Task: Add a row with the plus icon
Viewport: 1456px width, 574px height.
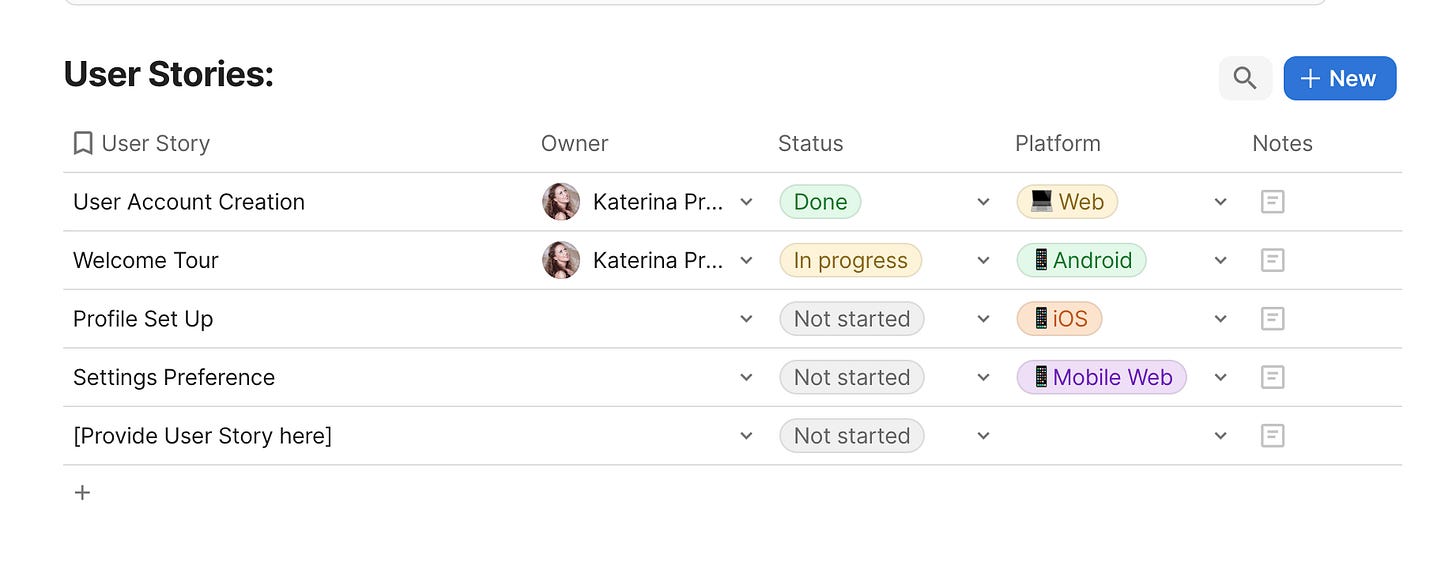Action: click(83, 492)
